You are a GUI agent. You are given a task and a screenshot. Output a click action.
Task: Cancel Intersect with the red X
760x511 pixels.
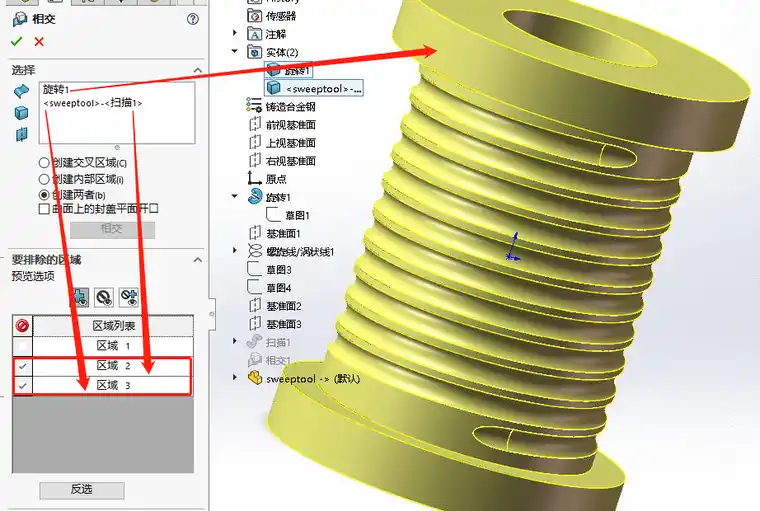click(39, 42)
